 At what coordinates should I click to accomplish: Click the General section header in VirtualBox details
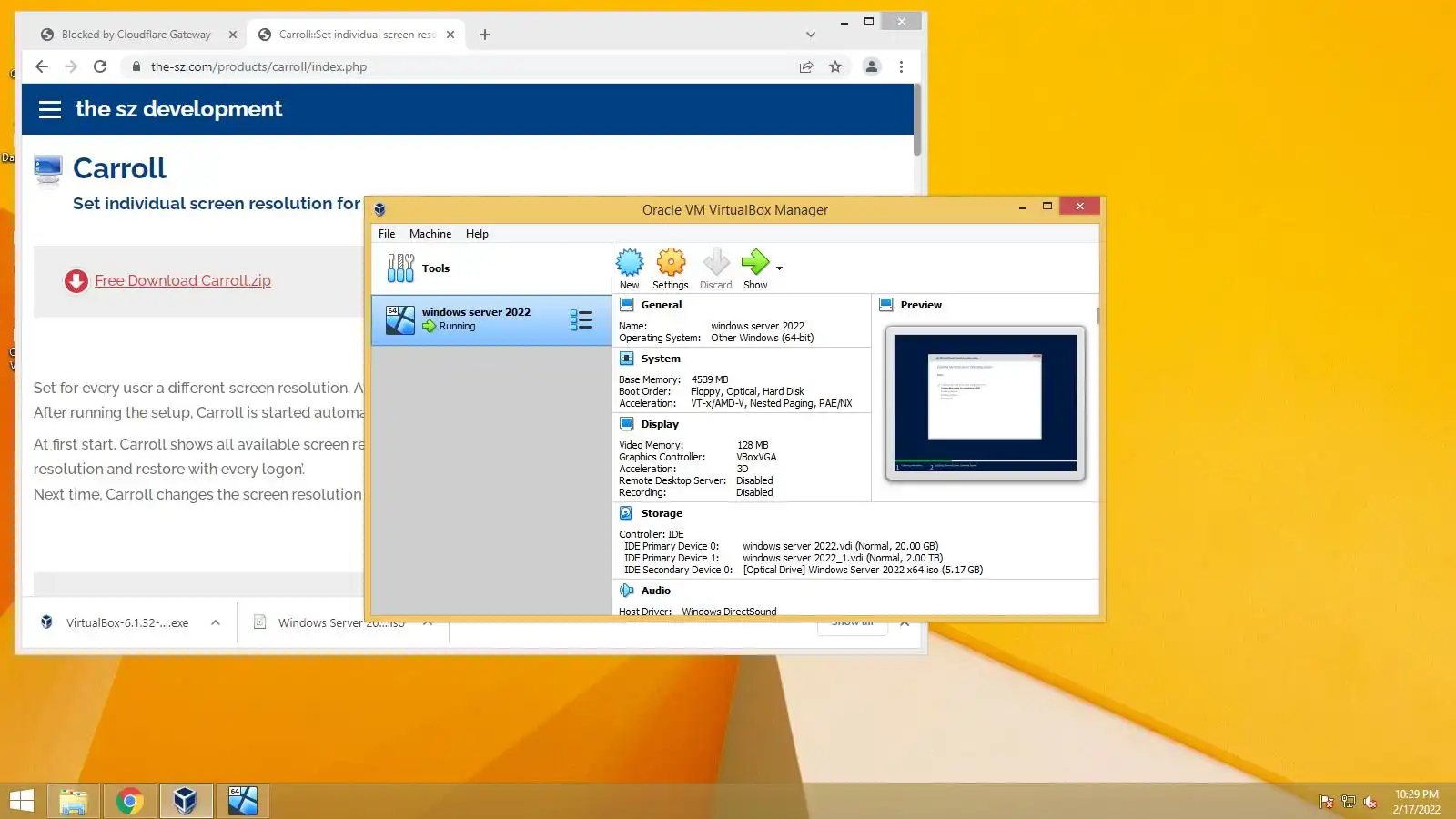click(662, 305)
